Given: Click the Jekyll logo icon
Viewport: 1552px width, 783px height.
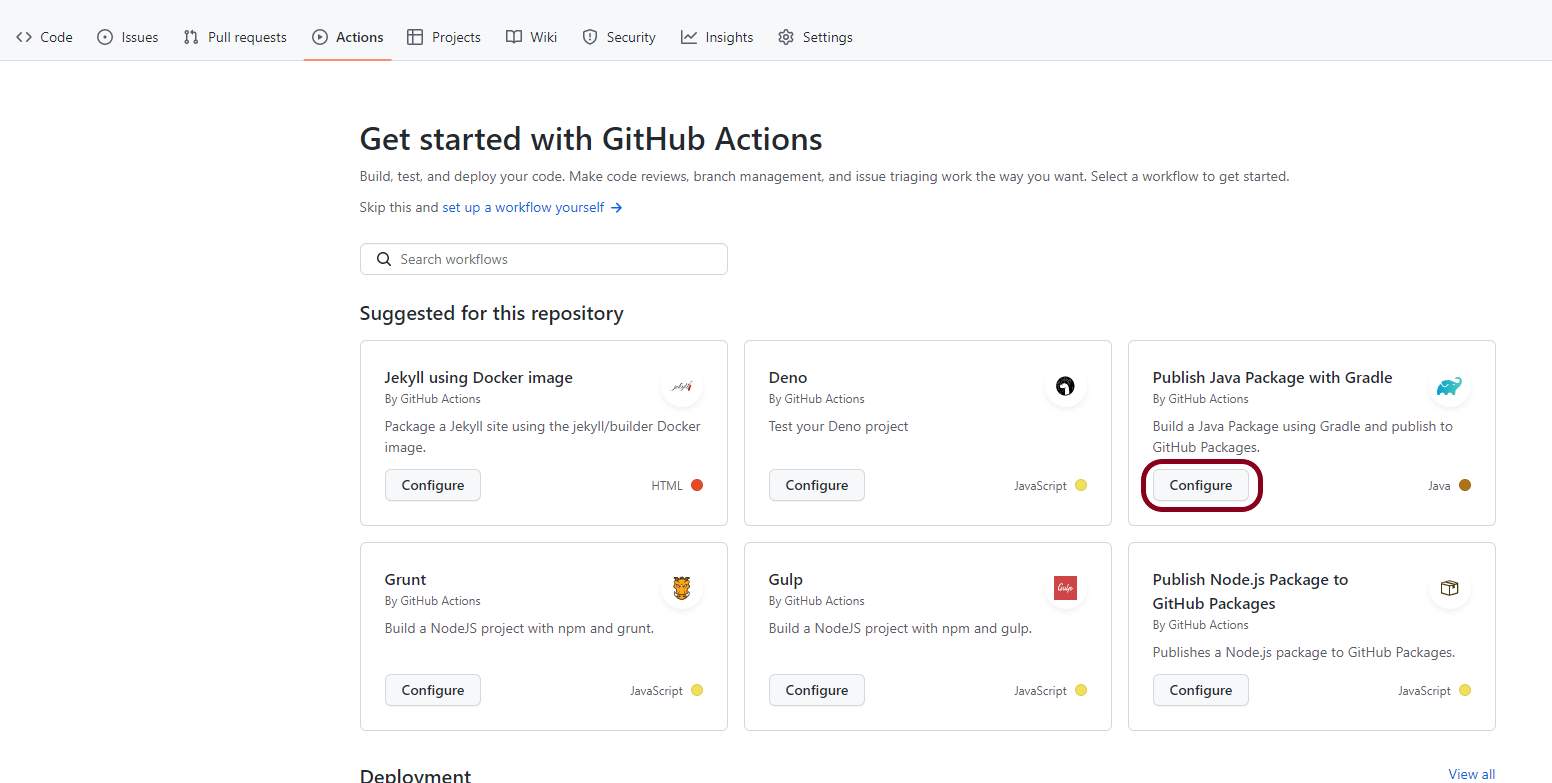Looking at the screenshot, I should (682, 386).
